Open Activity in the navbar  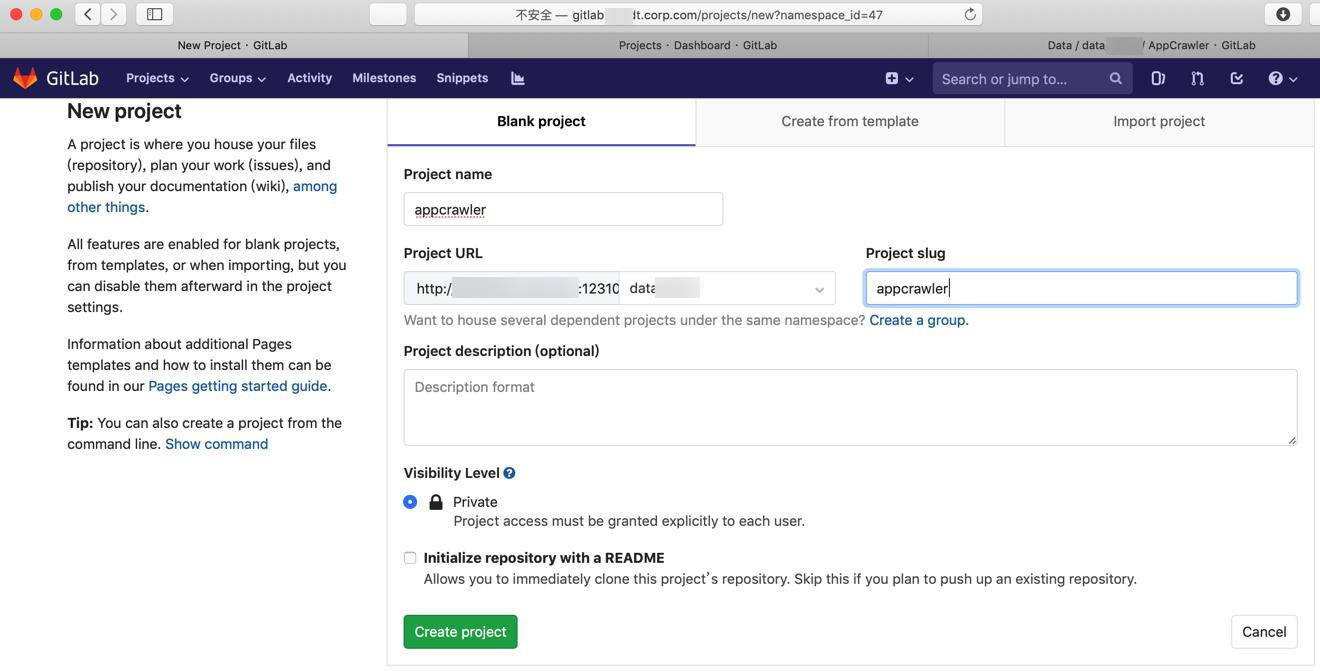click(309, 78)
